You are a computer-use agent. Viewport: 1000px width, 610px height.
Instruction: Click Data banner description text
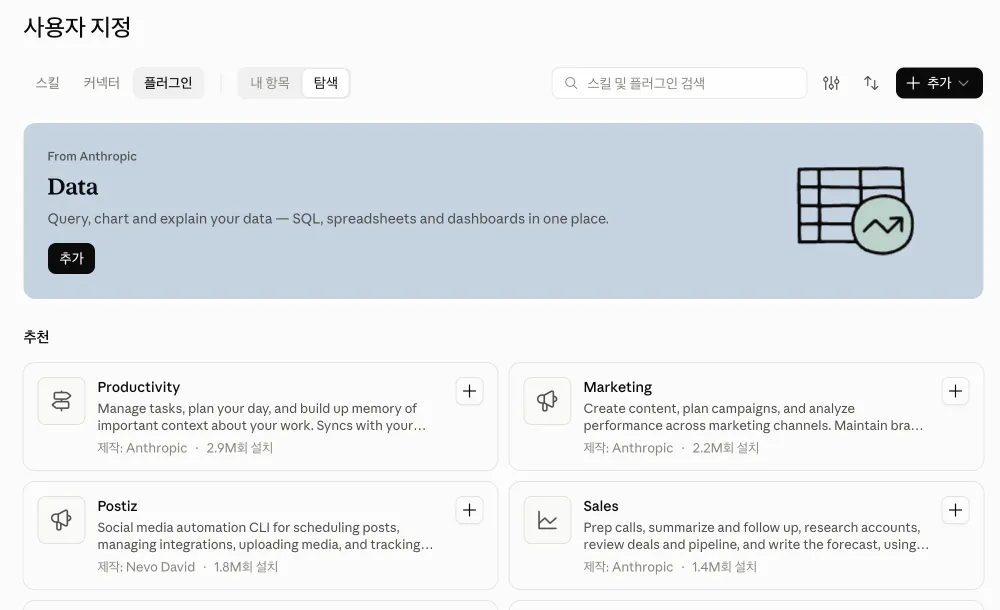pyautogui.click(x=328, y=219)
